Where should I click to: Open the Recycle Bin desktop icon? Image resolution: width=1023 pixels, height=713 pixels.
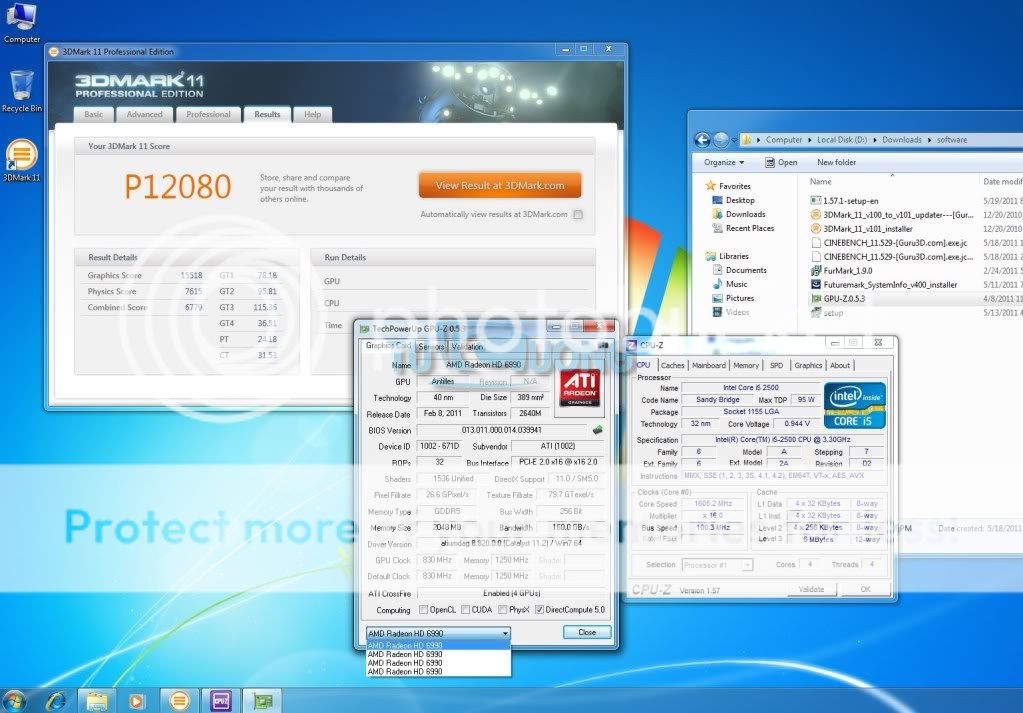(21, 91)
